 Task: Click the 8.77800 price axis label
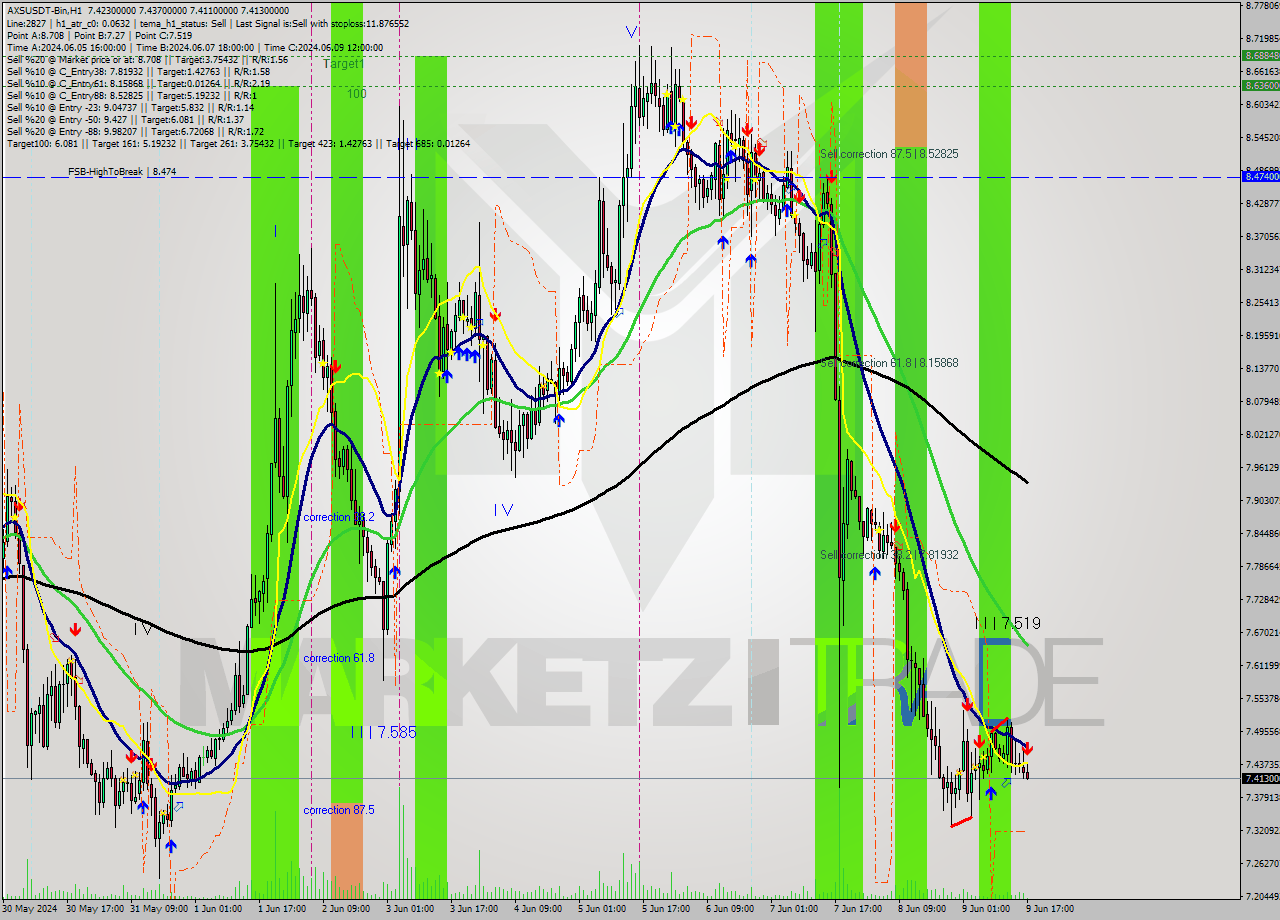coord(1262,6)
